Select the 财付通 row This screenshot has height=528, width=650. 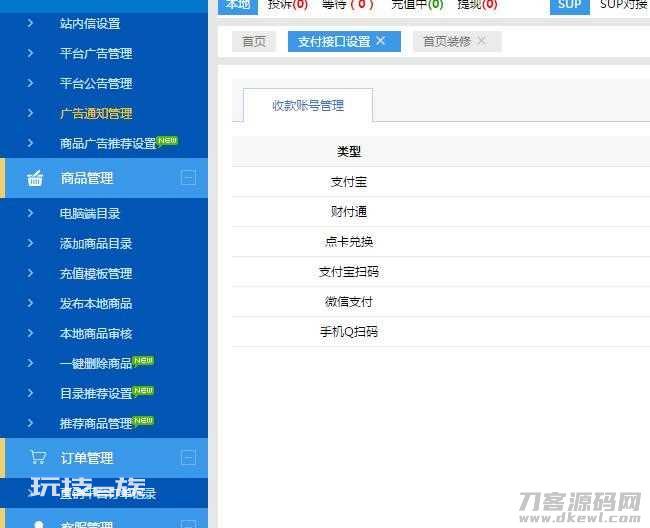[x=441, y=212]
